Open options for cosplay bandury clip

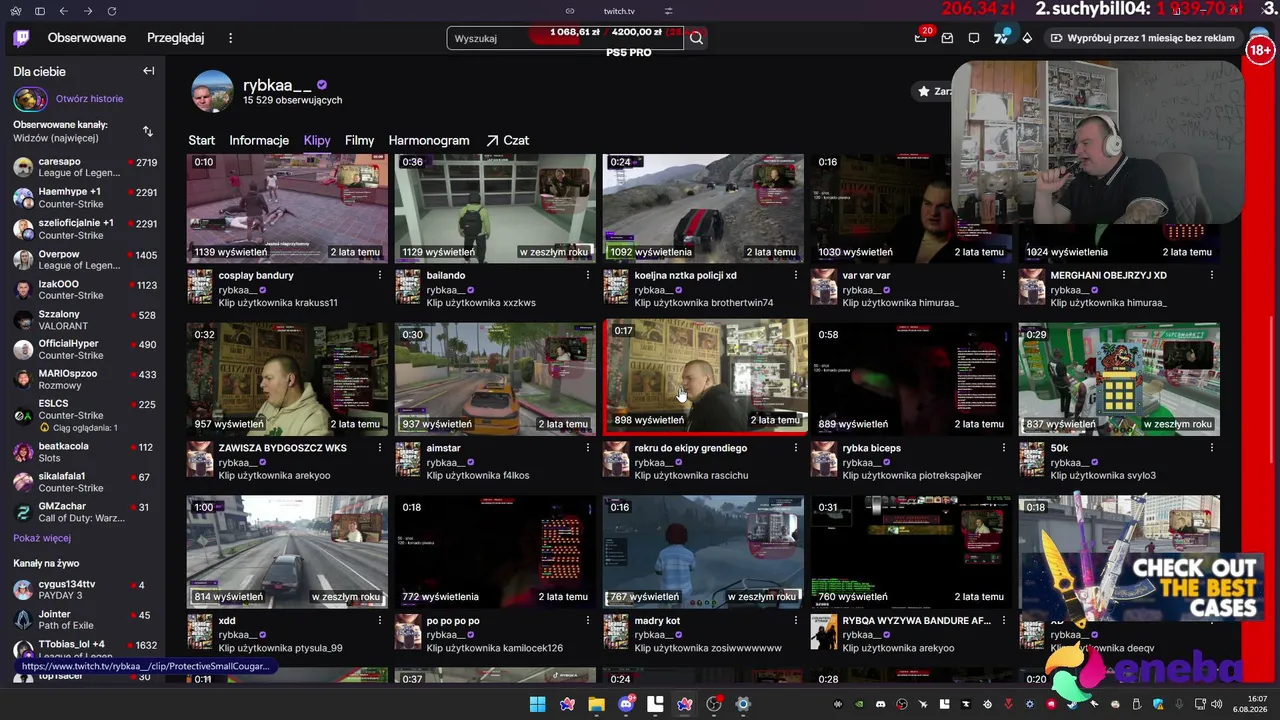pyautogui.click(x=380, y=275)
